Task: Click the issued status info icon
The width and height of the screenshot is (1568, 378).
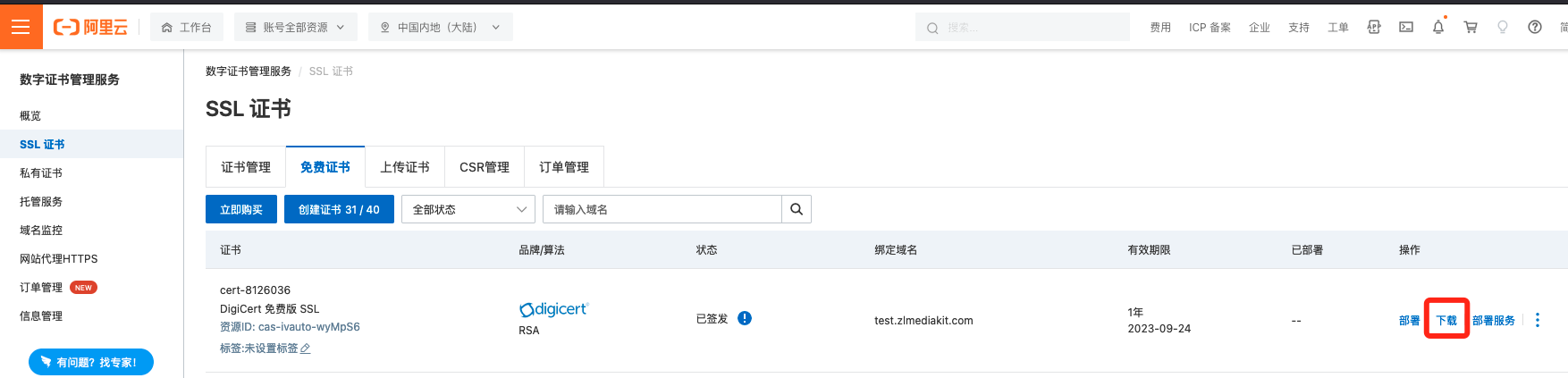Action: click(745, 318)
